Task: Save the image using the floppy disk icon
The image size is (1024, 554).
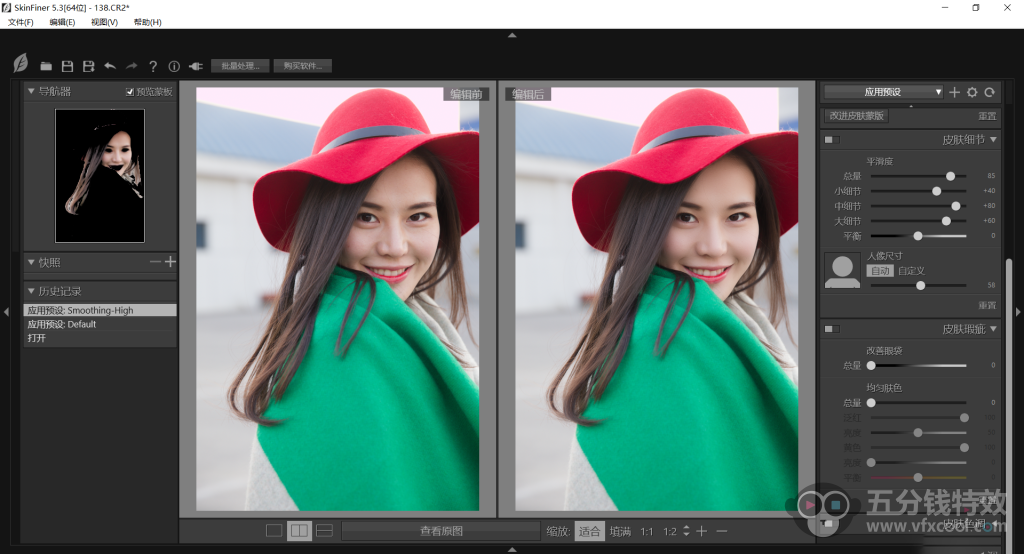Action: click(x=67, y=66)
